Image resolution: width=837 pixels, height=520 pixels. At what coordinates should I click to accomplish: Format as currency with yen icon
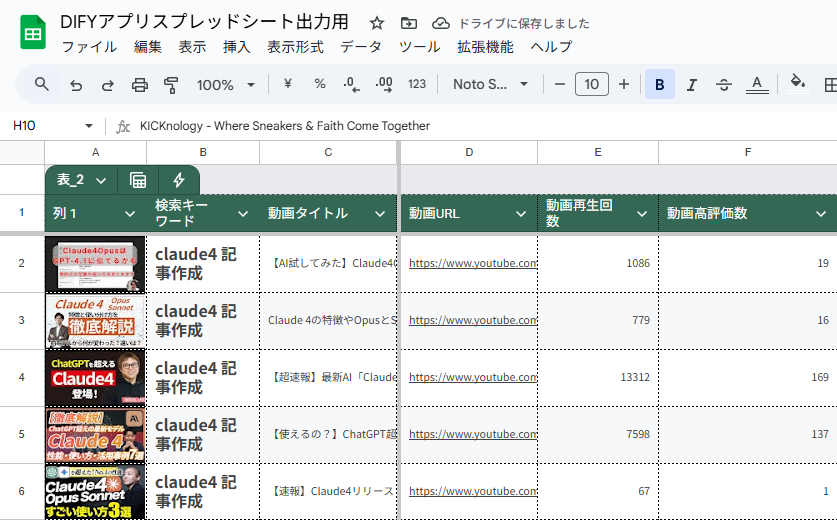(288, 85)
